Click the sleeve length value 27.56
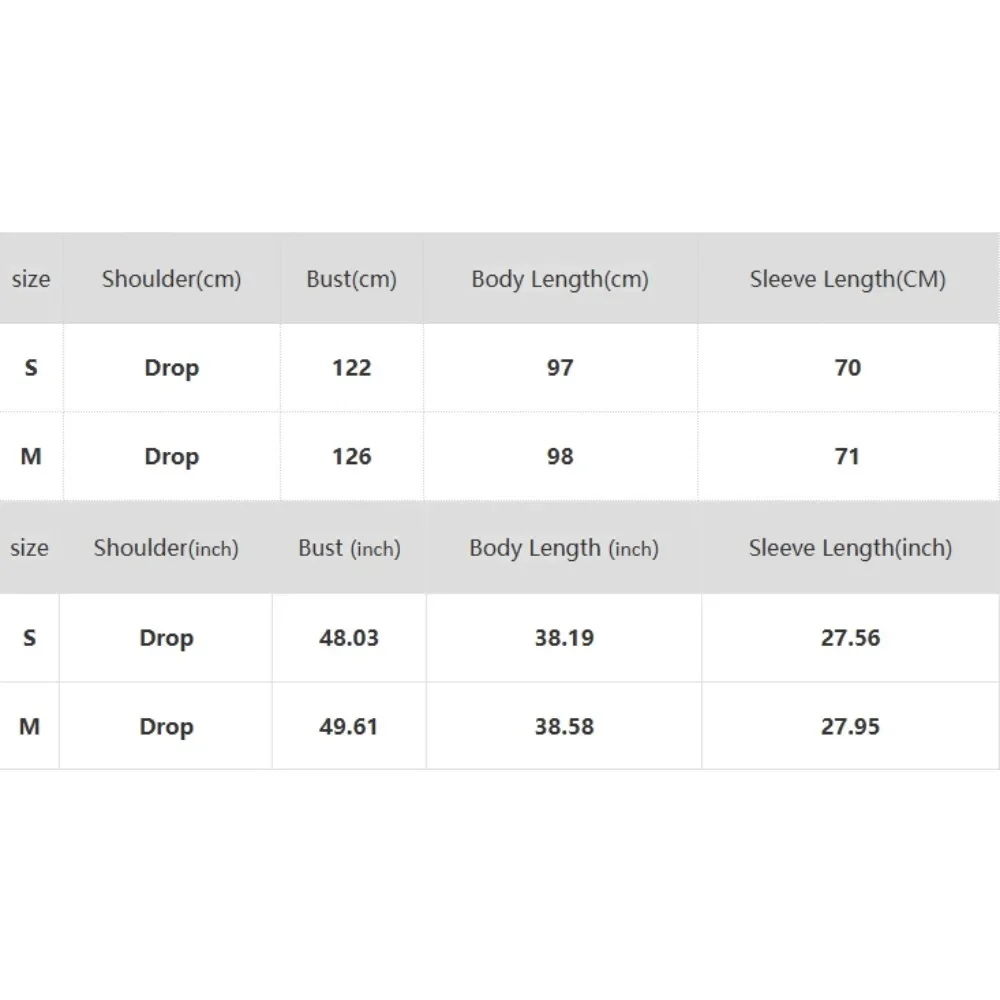 [x=850, y=638]
